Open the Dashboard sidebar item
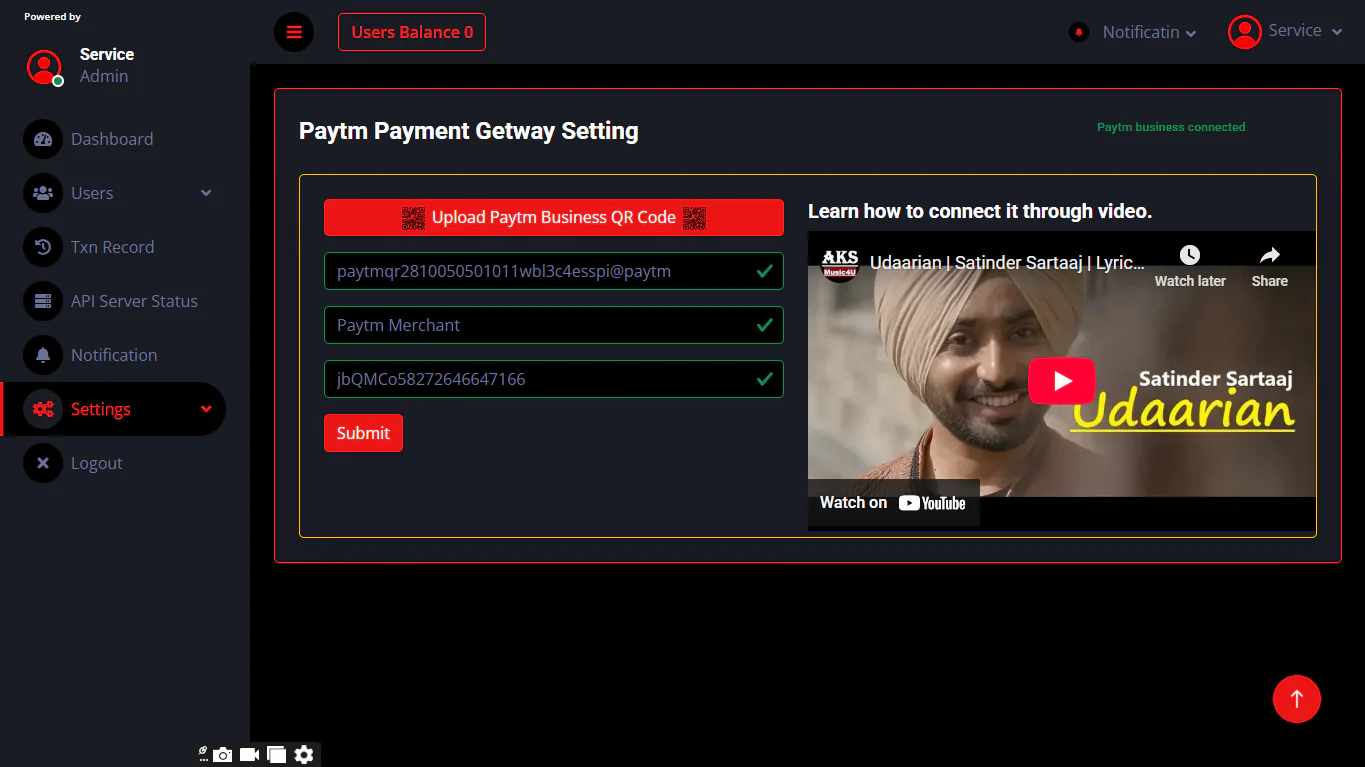Screen dimensions: 1365x767 [112, 139]
